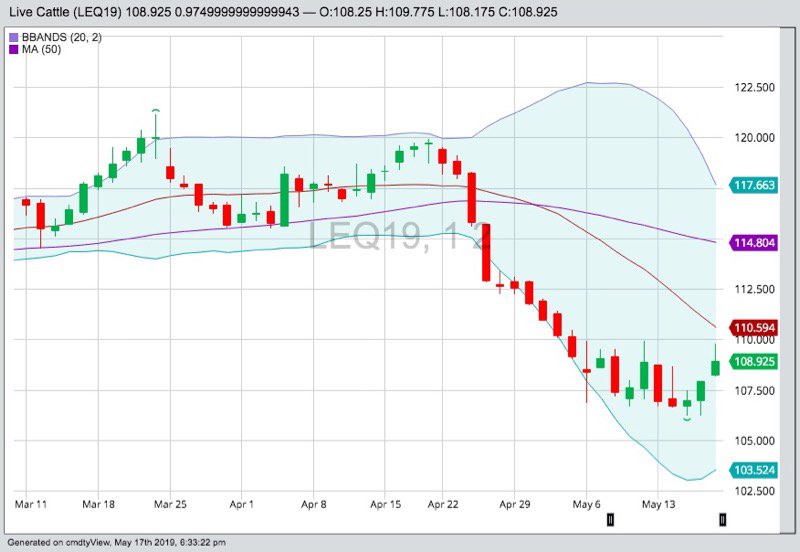This screenshot has width=800, height=552.
Task: Click the left range handle under May 6
Action: [610, 520]
